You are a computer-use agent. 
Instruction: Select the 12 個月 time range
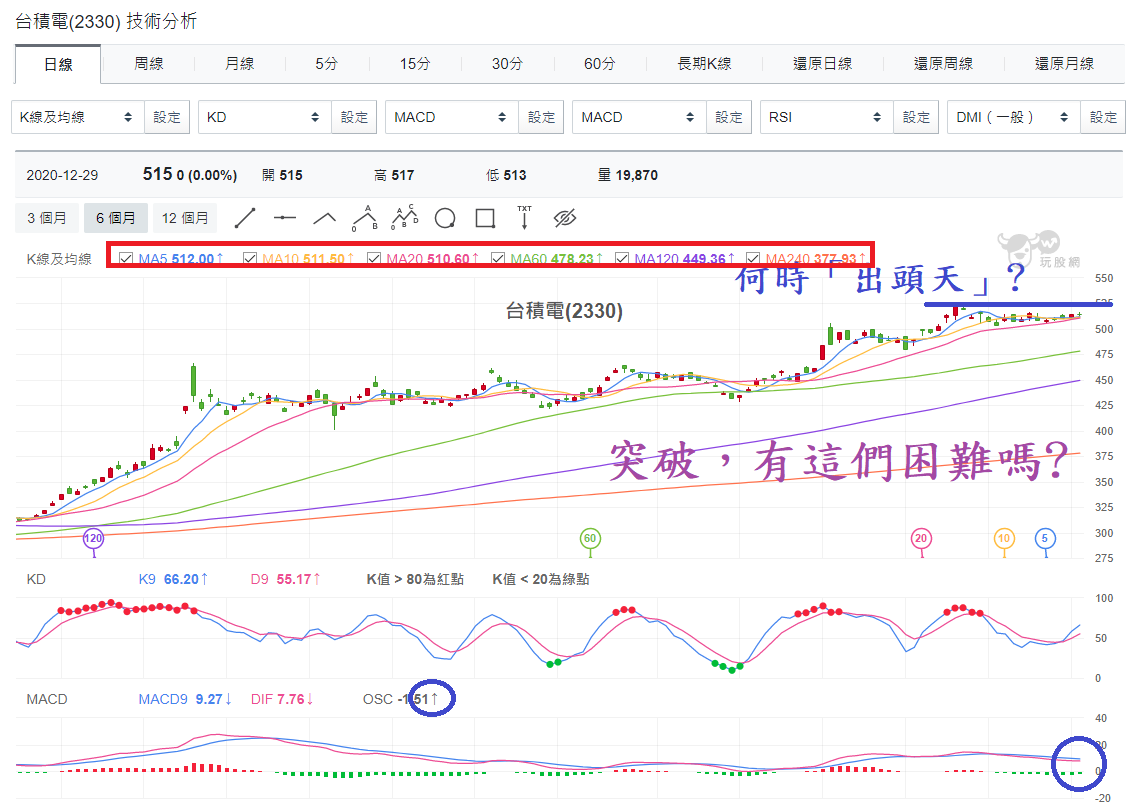185,218
